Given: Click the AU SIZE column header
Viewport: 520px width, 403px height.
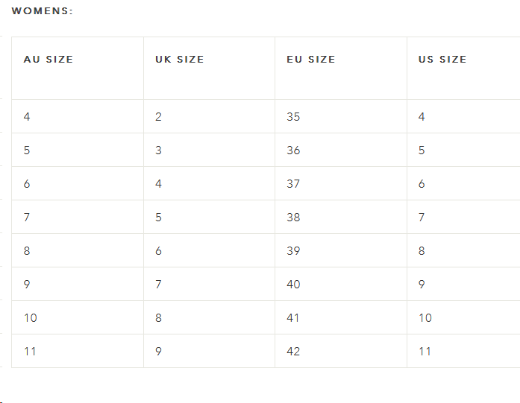Looking at the screenshot, I should tap(48, 59).
